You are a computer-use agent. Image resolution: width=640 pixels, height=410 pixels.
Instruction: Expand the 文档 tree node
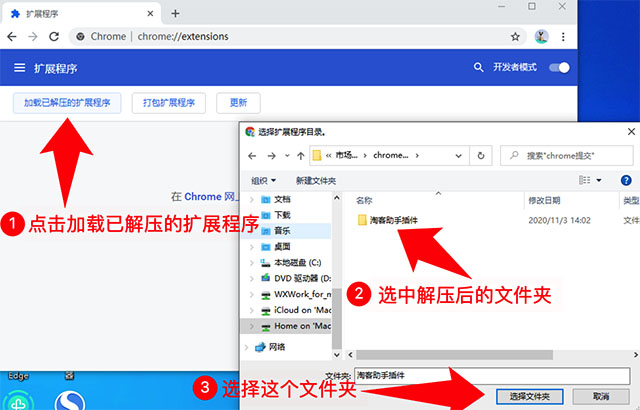tap(252, 199)
